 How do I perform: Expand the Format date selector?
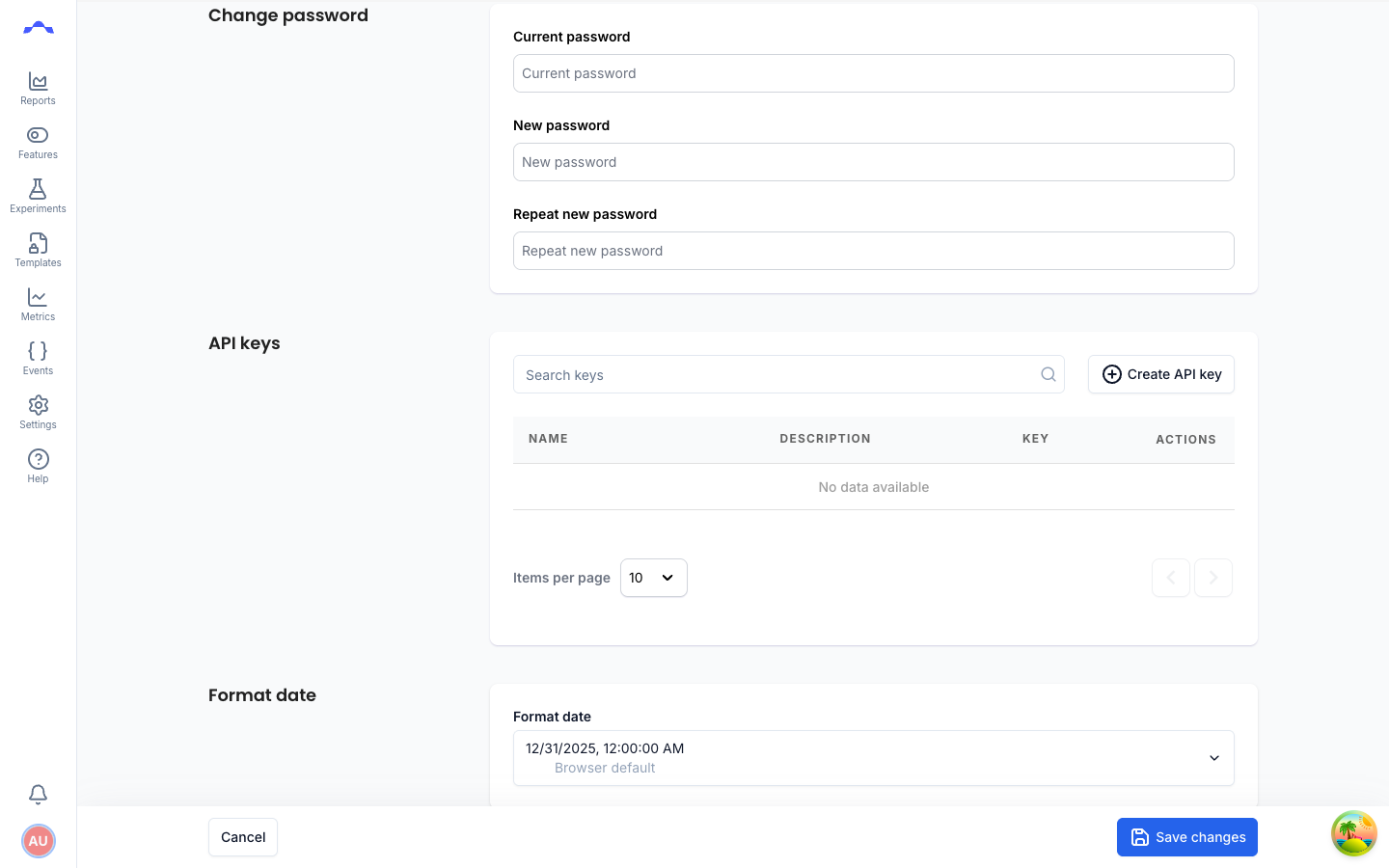click(874, 758)
